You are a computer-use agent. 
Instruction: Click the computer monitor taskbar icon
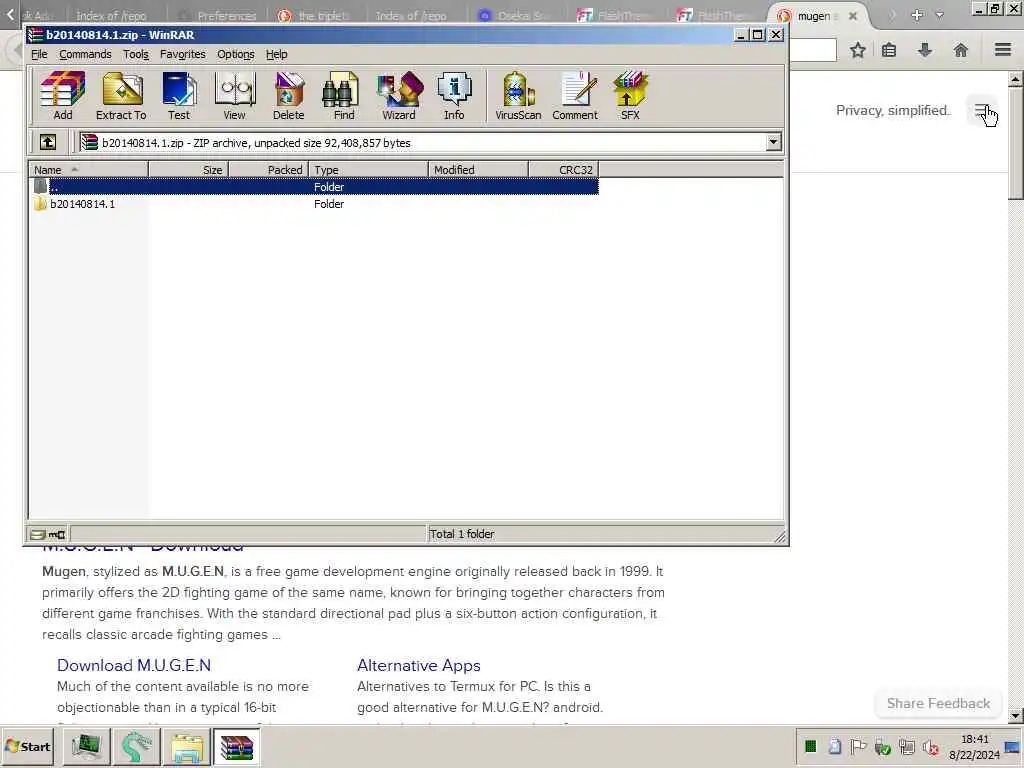click(x=86, y=747)
